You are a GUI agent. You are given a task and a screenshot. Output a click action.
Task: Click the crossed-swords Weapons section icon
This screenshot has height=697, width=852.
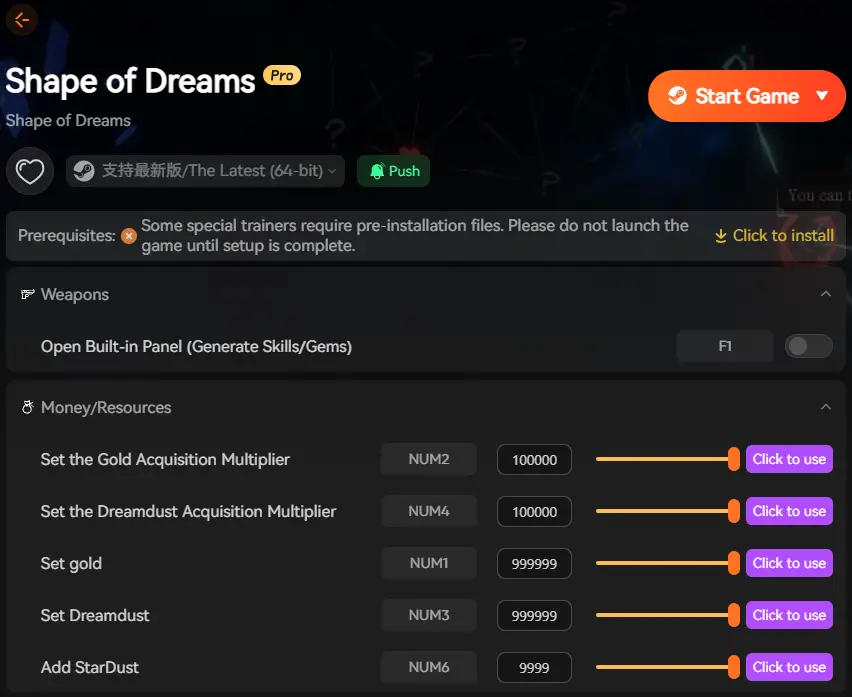pos(27,294)
